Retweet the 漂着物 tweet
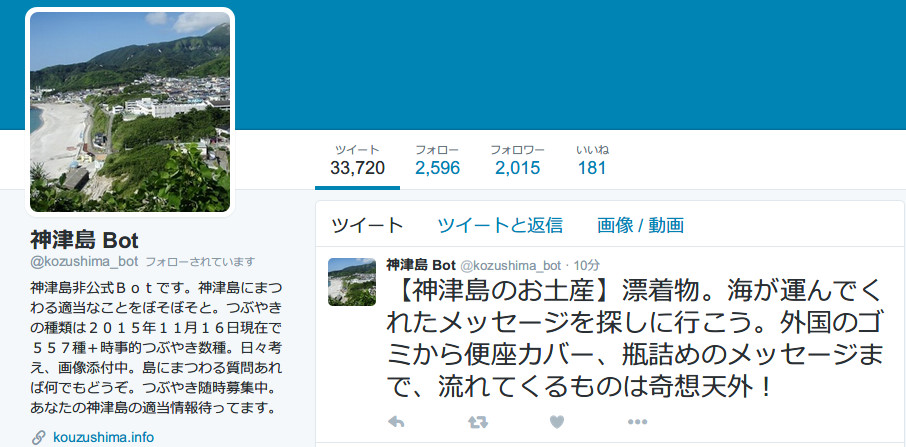906x447 pixels. [477, 423]
